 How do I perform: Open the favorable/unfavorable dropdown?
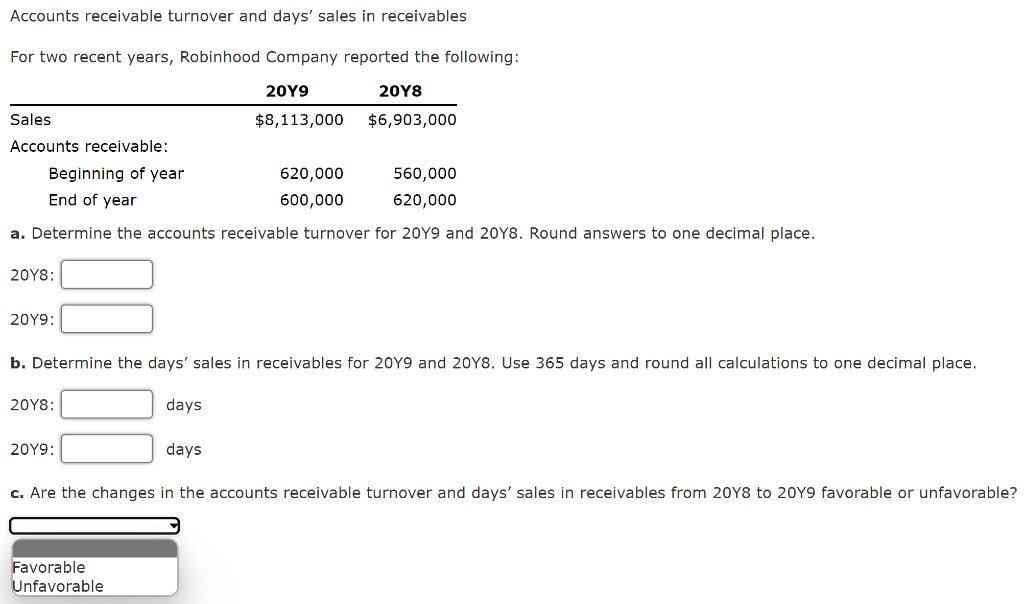pos(93,525)
